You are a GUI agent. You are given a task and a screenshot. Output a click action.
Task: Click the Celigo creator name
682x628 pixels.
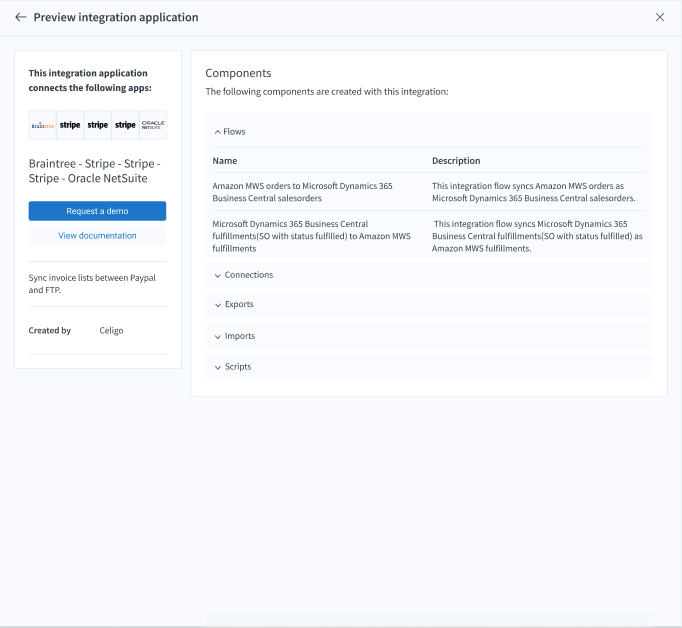(x=111, y=331)
